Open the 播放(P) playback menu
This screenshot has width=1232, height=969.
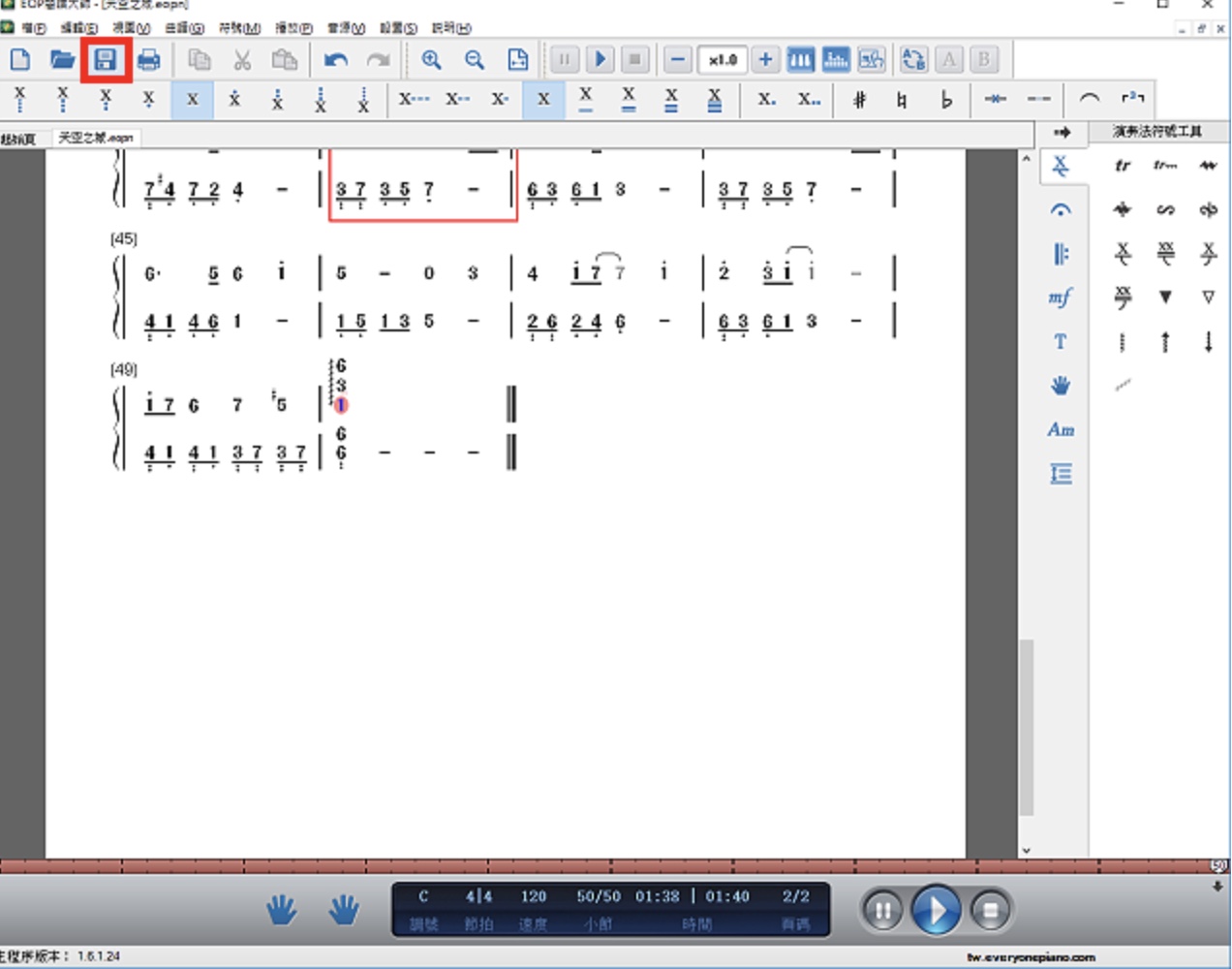293,28
